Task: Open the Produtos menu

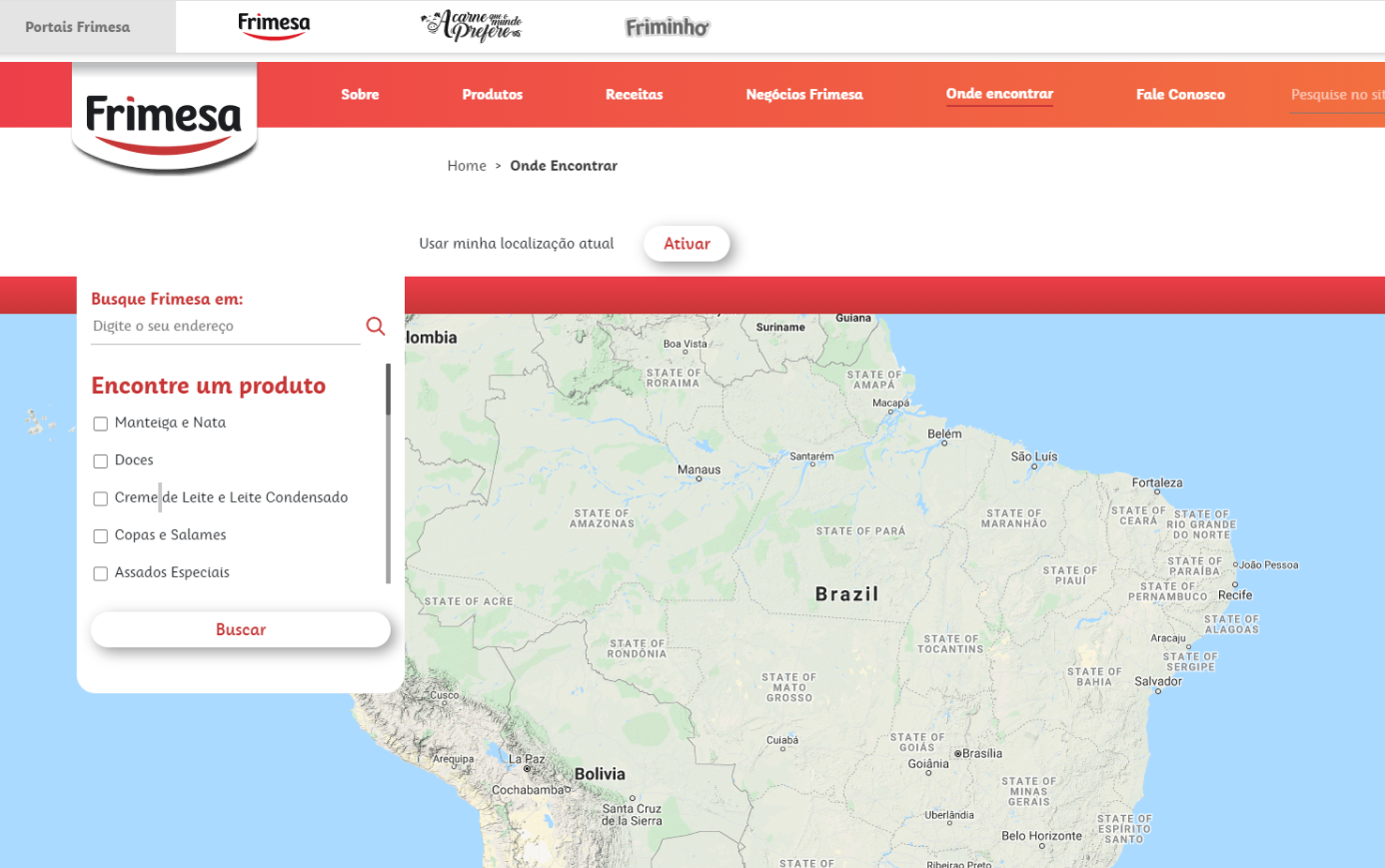Action: coord(492,95)
